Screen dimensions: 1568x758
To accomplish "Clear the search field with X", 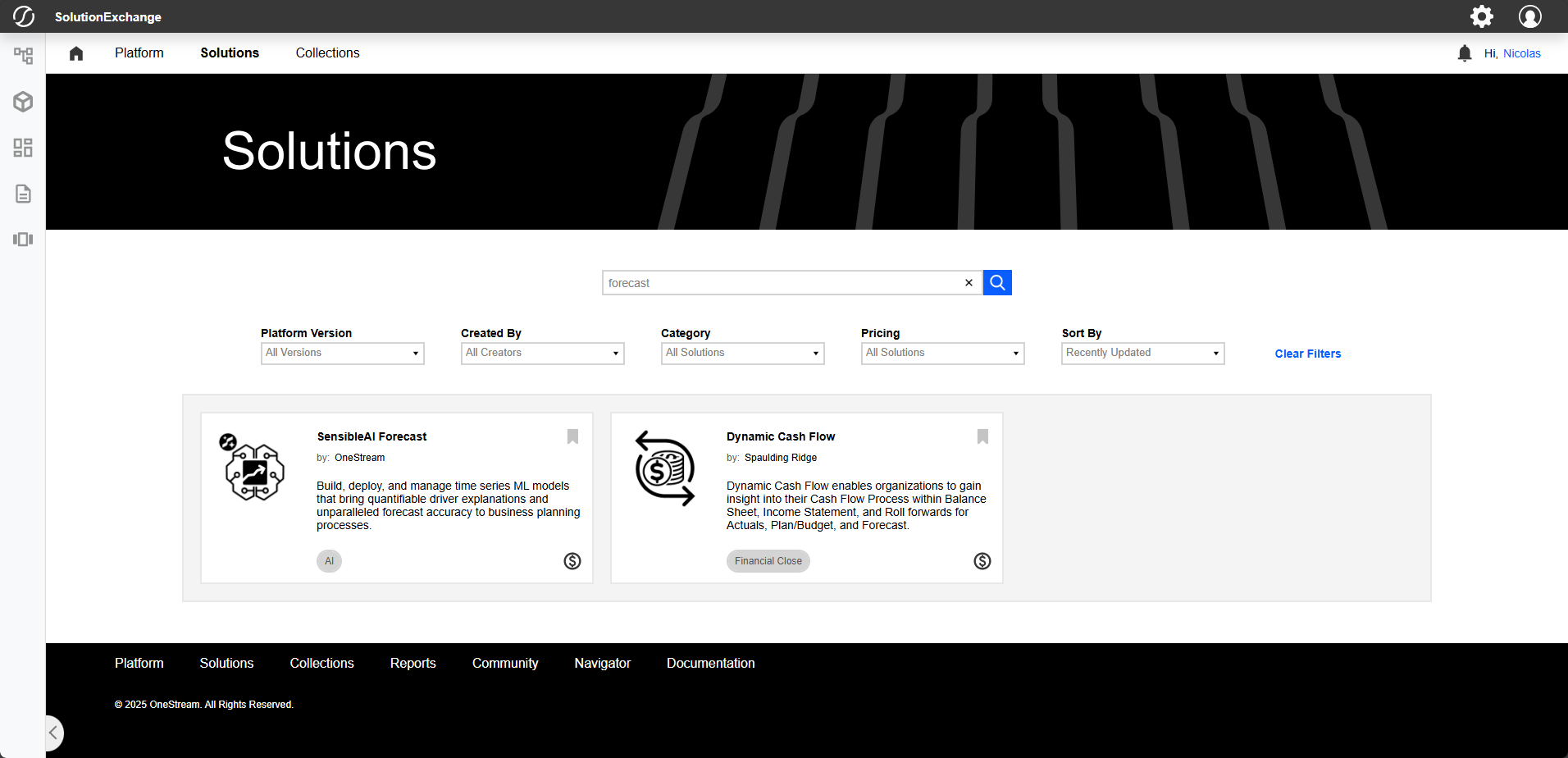I will pyautogui.click(x=969, y=282).
